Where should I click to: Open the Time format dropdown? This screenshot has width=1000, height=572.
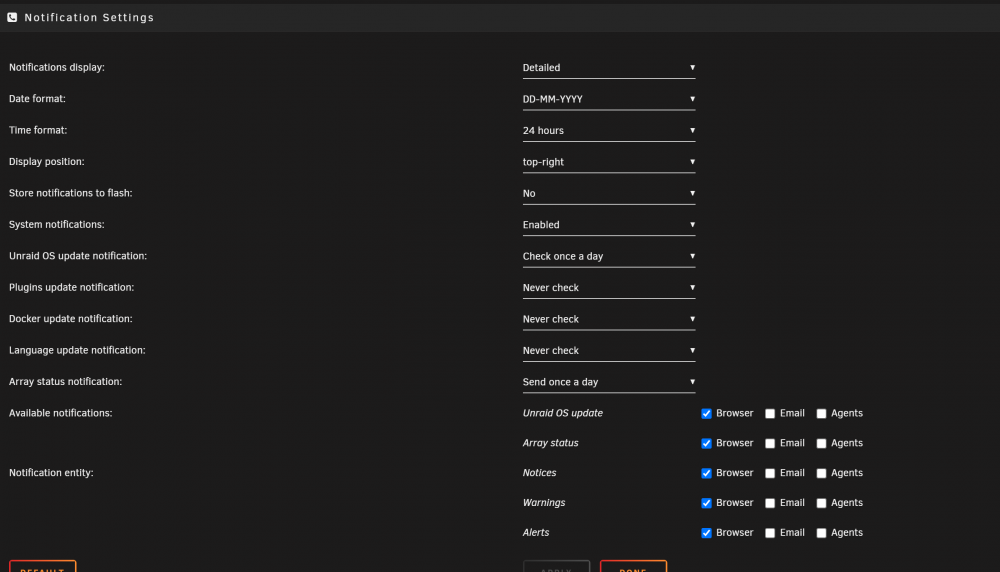608,130
